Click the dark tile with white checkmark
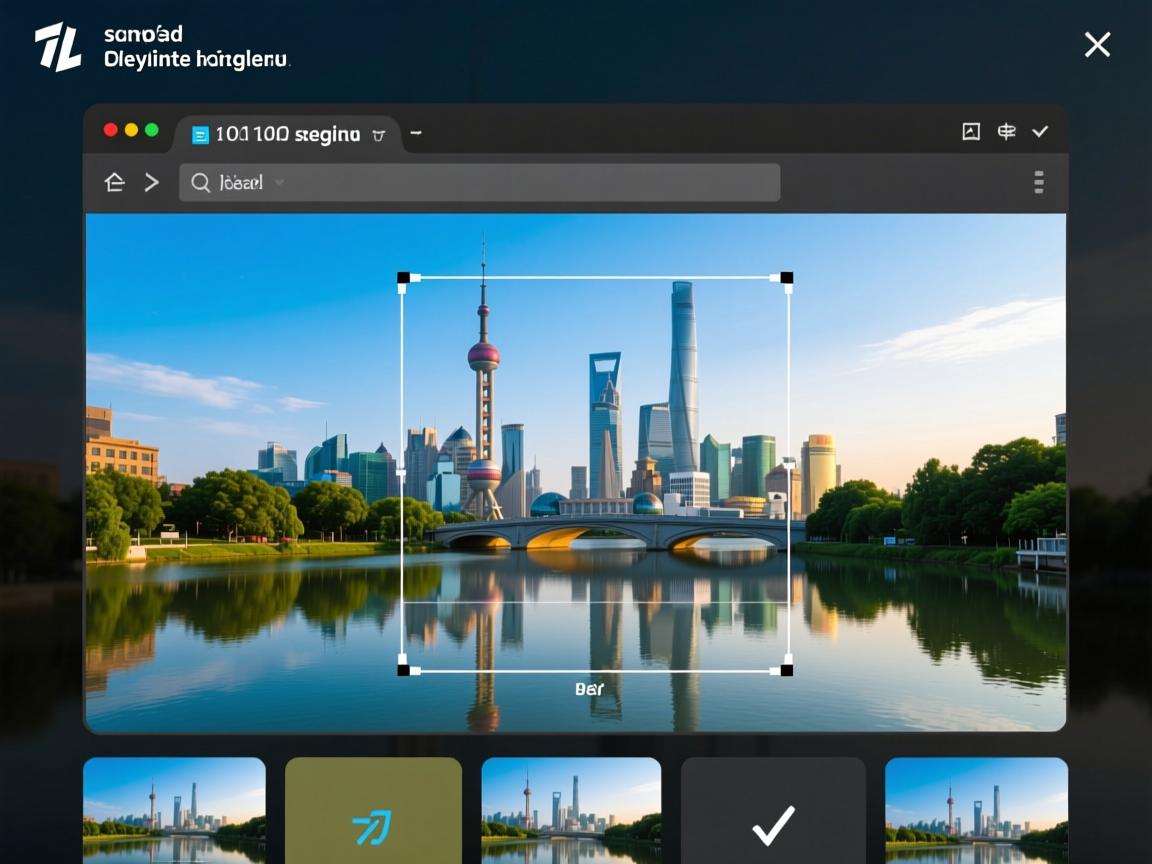 tap(773, 810)
